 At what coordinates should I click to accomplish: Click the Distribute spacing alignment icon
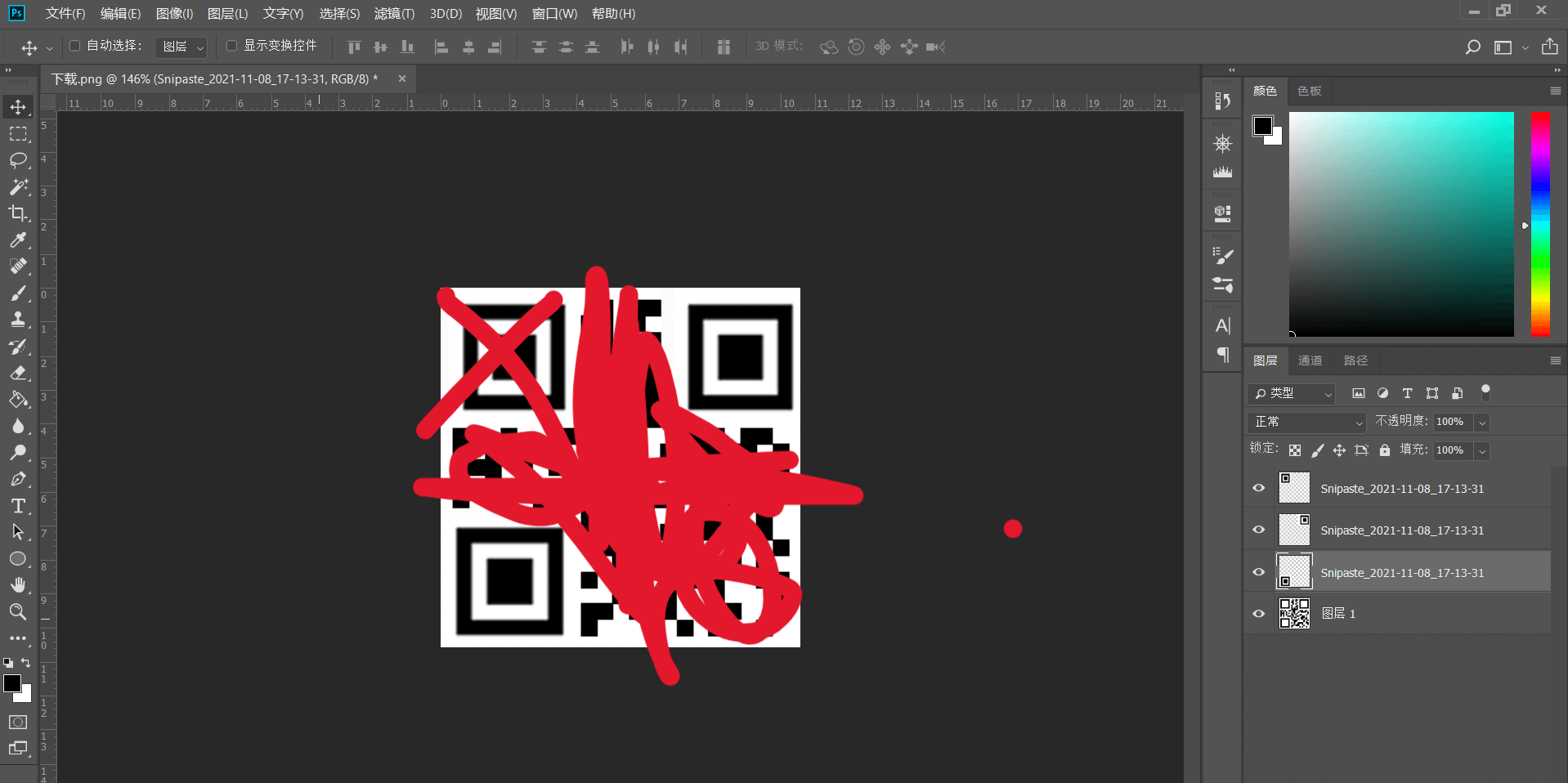tap(724, 47)
